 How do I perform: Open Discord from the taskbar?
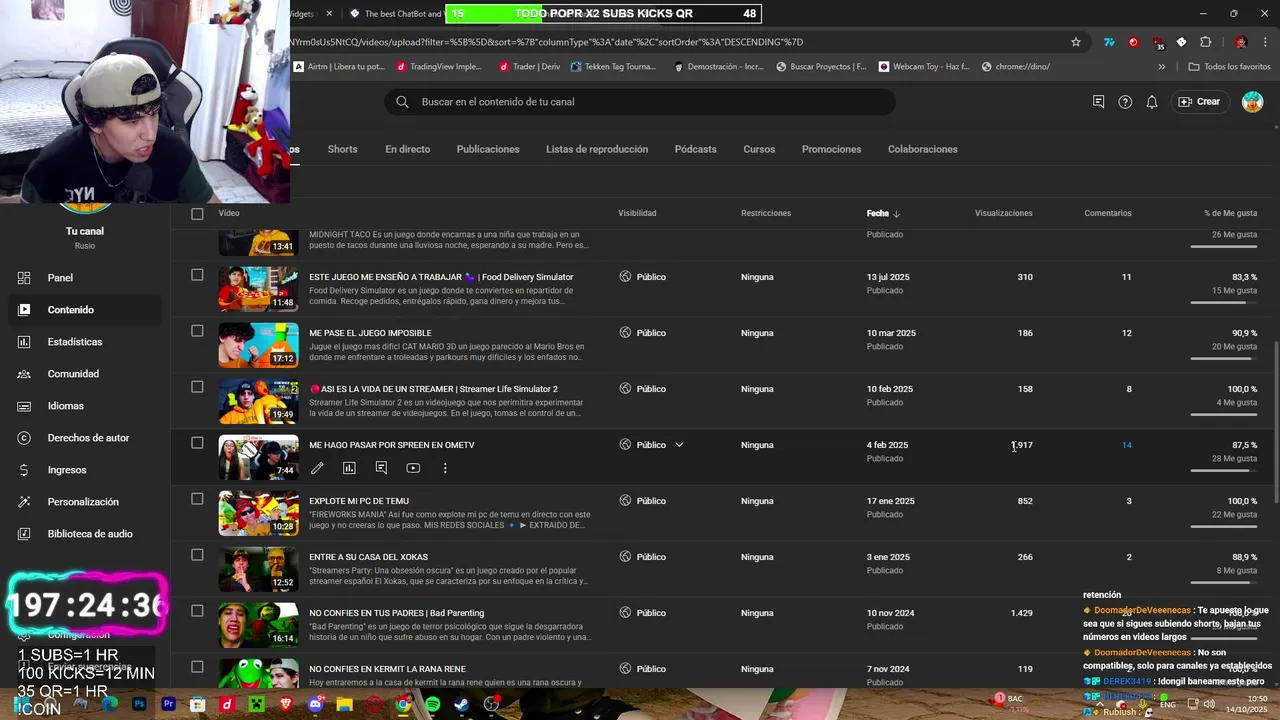[315, 704]
